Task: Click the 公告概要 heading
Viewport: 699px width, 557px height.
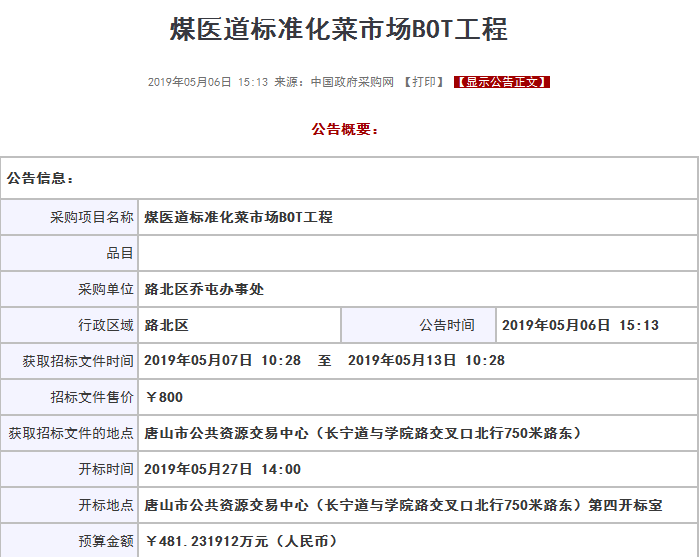Action: [x=345, y=130]
